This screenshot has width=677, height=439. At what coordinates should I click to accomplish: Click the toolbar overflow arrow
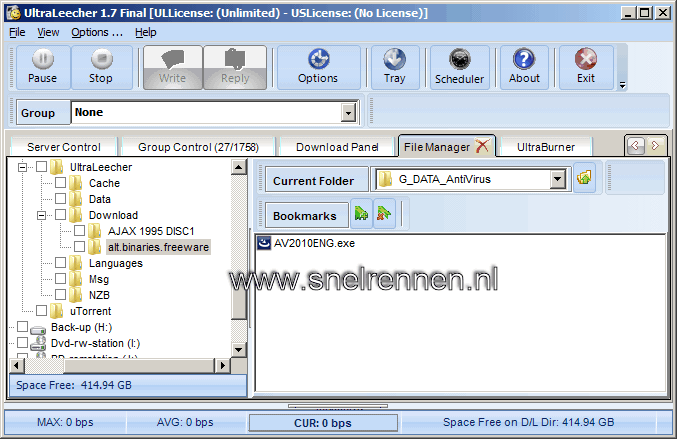[x=622, y=85]
